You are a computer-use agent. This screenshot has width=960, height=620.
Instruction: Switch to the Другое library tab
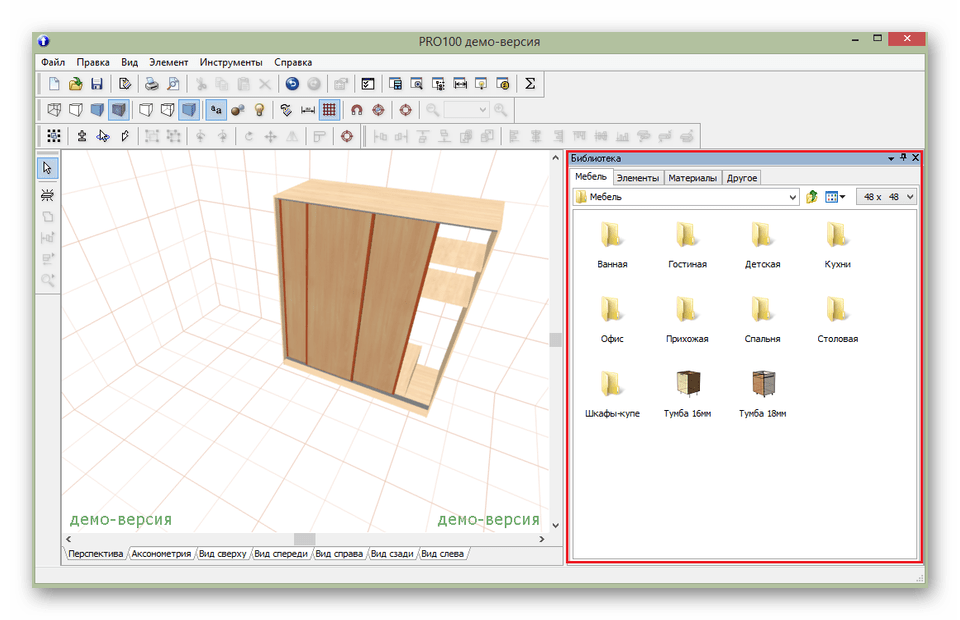742,178
